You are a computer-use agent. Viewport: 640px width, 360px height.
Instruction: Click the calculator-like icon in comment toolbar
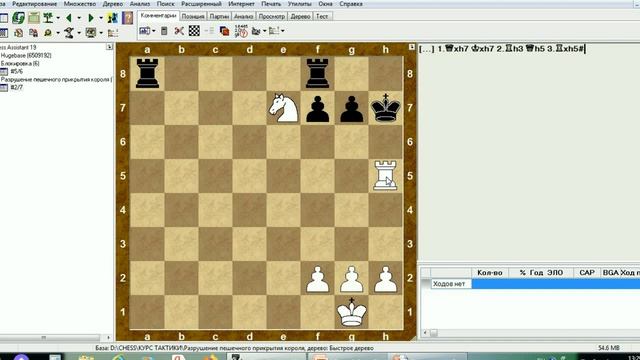tap(164, 31)
